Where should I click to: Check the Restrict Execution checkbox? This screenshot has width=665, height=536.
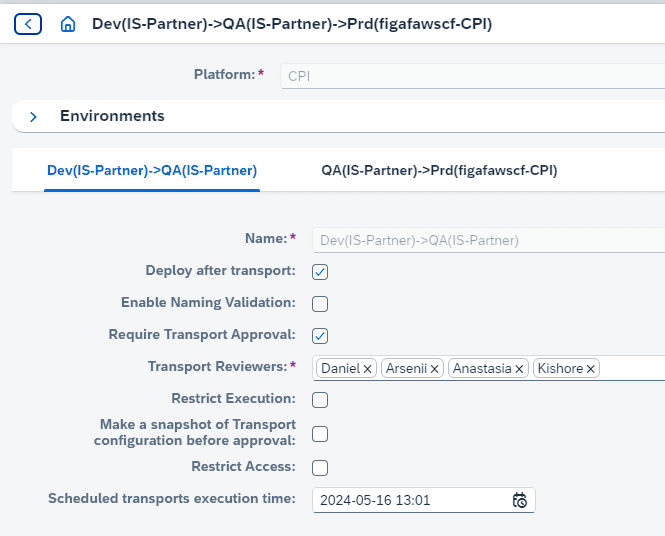pyautogui.click(x=320, y=400)
